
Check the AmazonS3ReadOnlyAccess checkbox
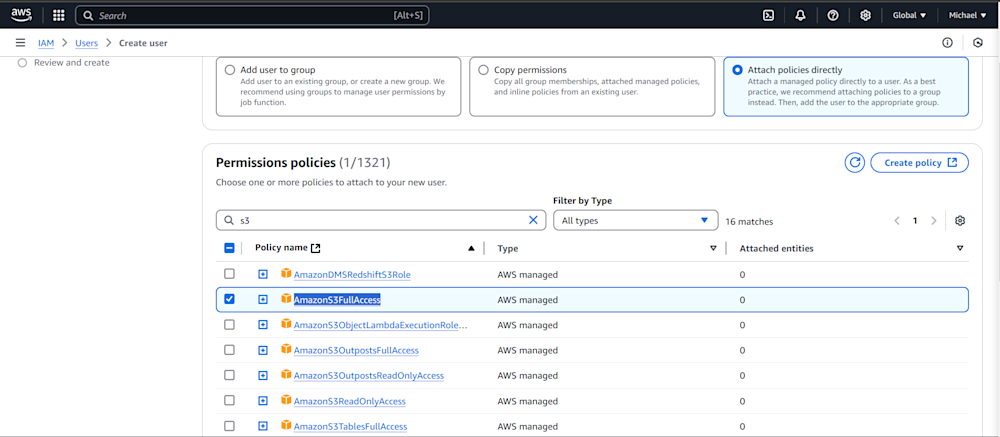230,401
